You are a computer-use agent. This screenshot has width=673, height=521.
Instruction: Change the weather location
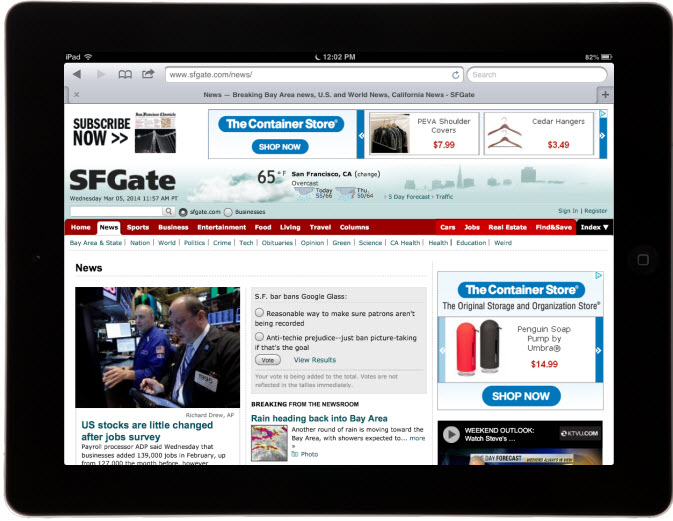tap(367, 174)
